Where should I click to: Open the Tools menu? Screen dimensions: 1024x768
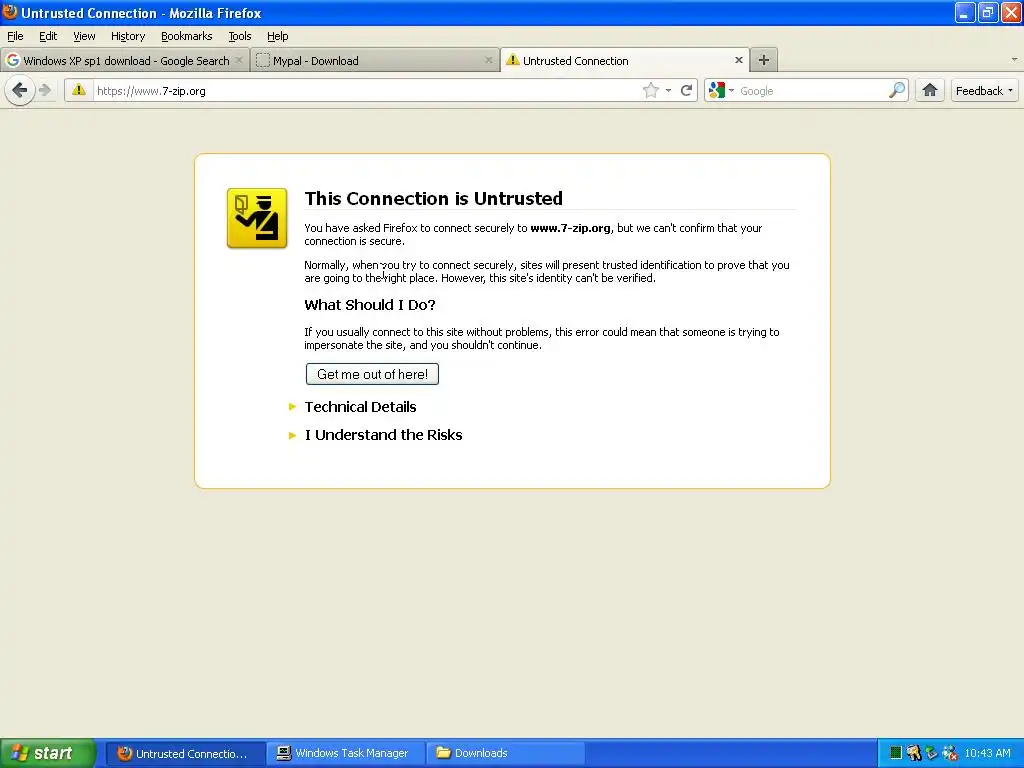click(240, 36)
